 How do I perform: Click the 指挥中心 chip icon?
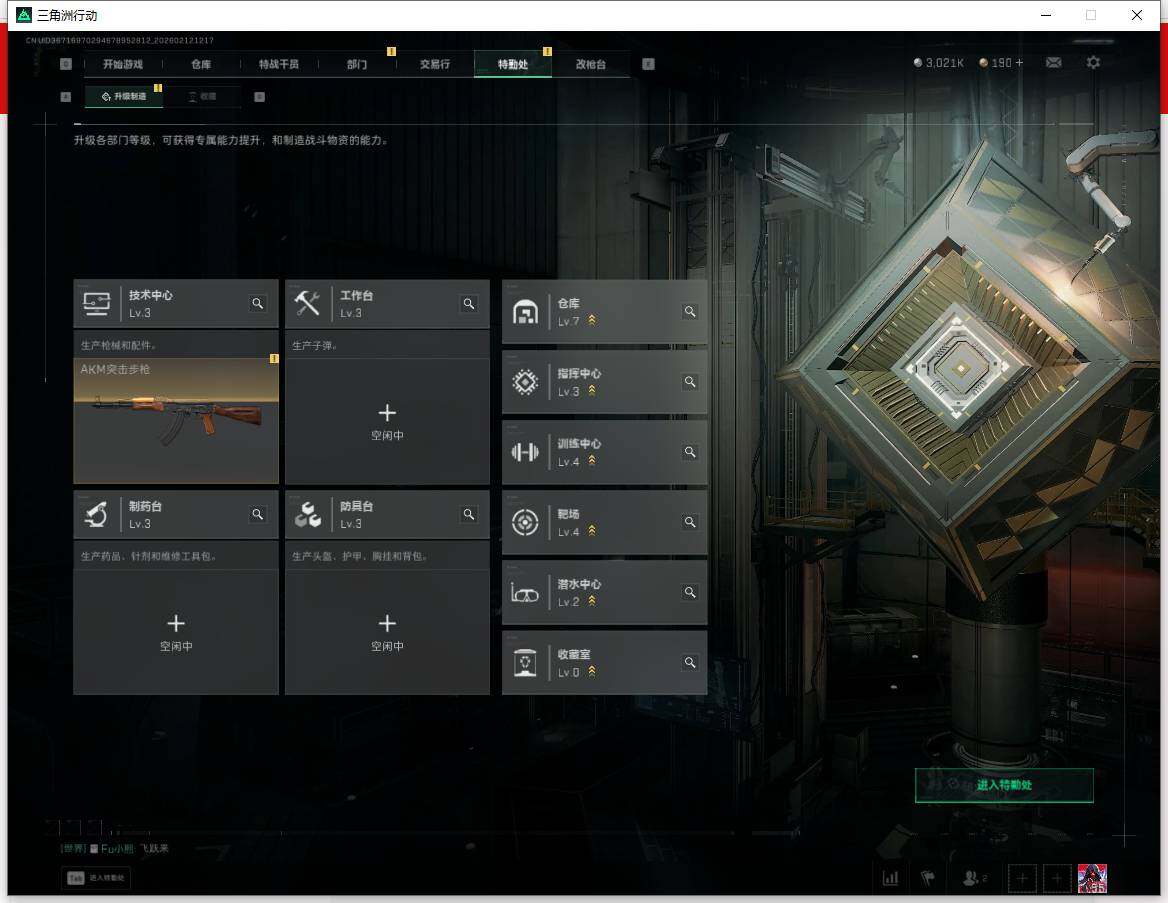tap(525, 382)
